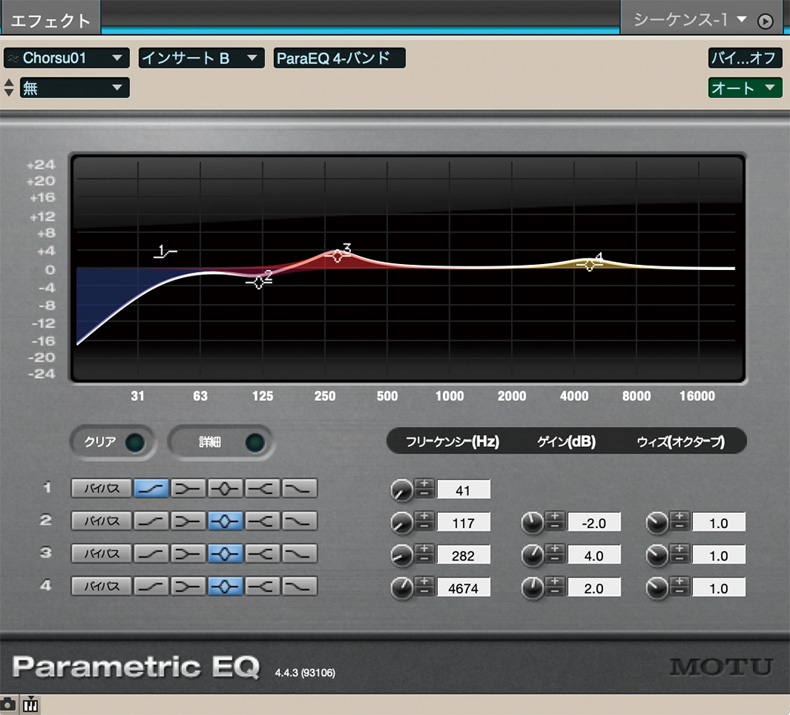
Task: Click band 4 gain knob
Action: [x=532, y=589]
